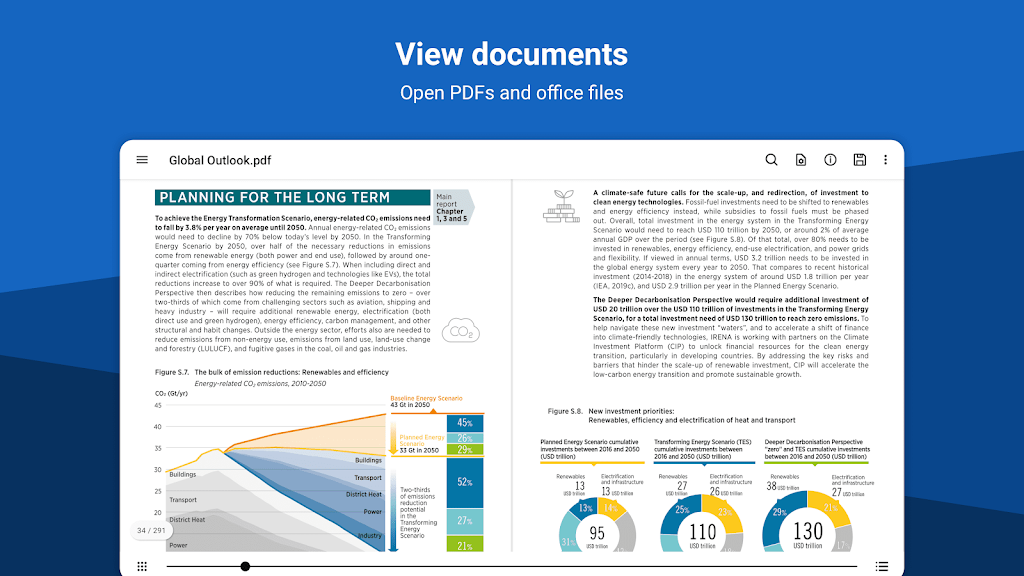Show document info with the circled-i icon
The width and height of the screenshot is (1024, 576).
830,160
